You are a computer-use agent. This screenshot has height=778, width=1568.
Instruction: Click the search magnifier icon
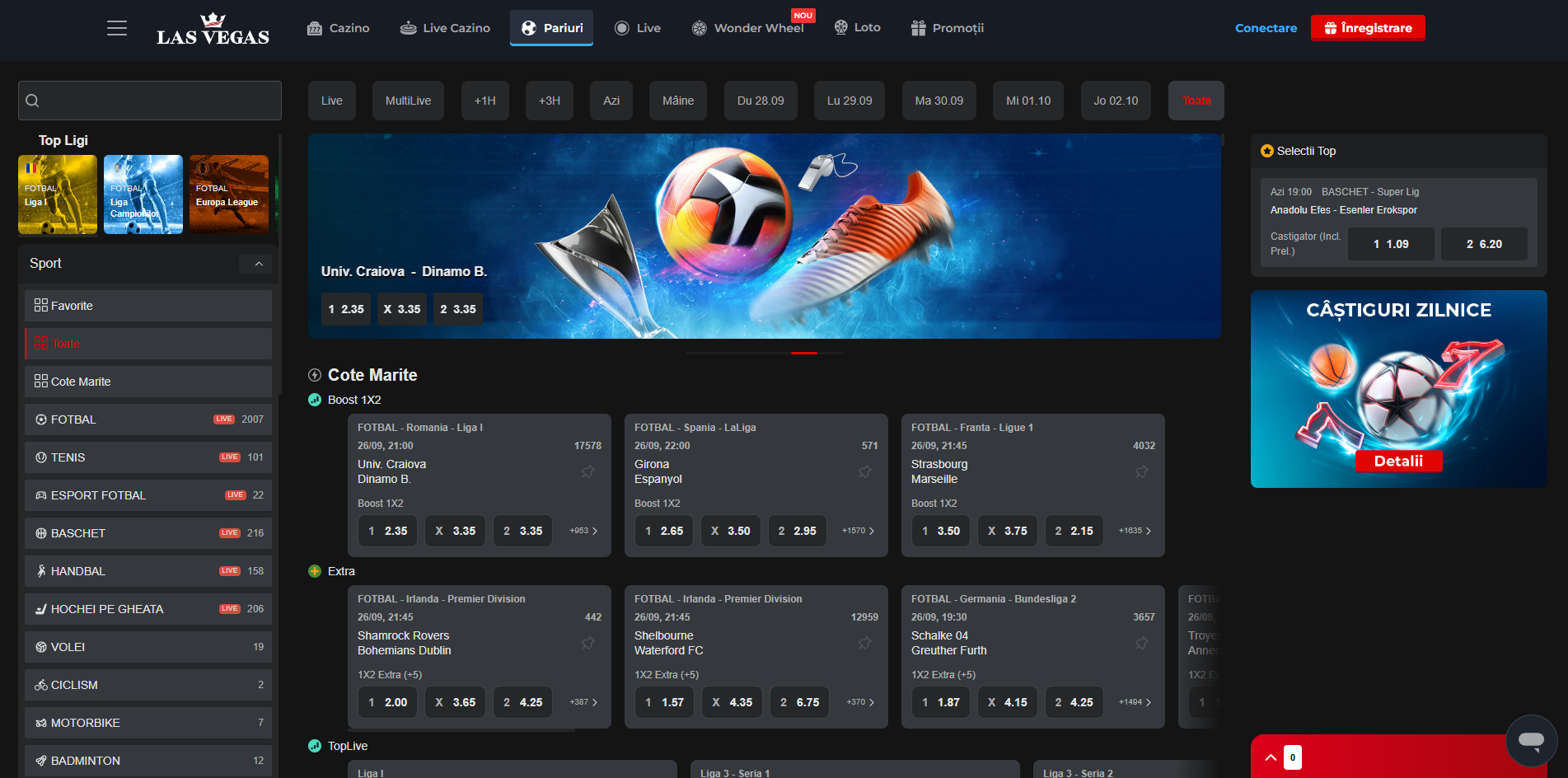point(33,101)
